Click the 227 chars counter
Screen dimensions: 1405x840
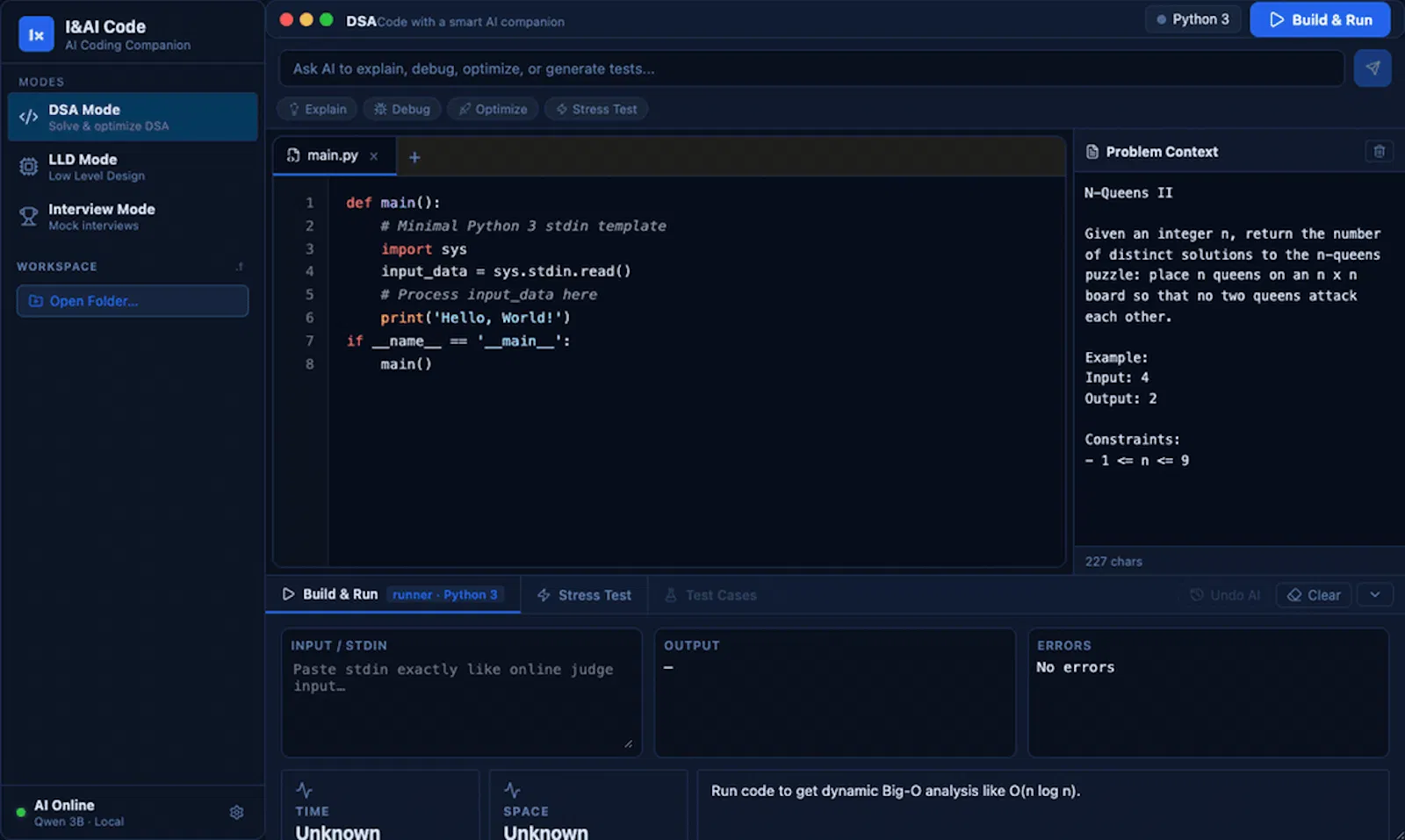1113,562
